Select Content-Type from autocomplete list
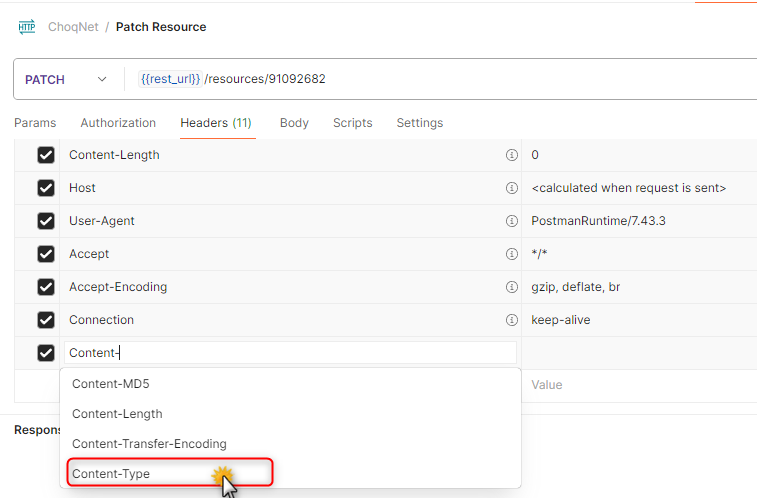757x498 pixels. pos(111,473)
